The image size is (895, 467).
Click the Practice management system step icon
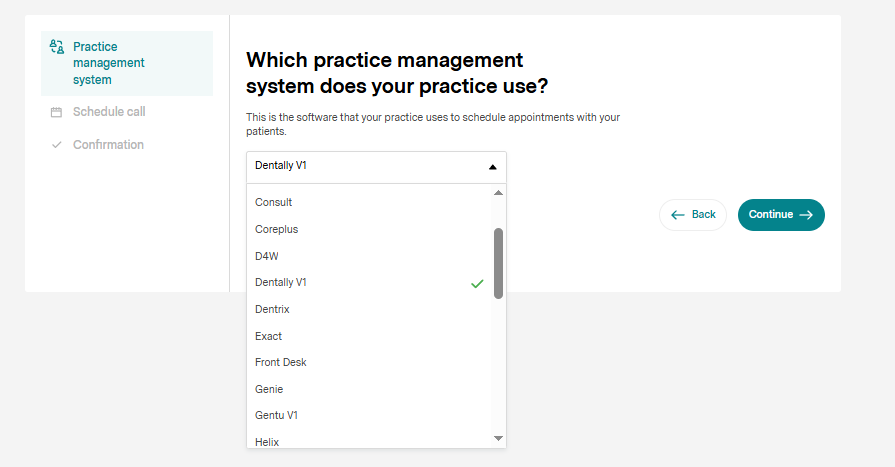click(x=57, y=47)
